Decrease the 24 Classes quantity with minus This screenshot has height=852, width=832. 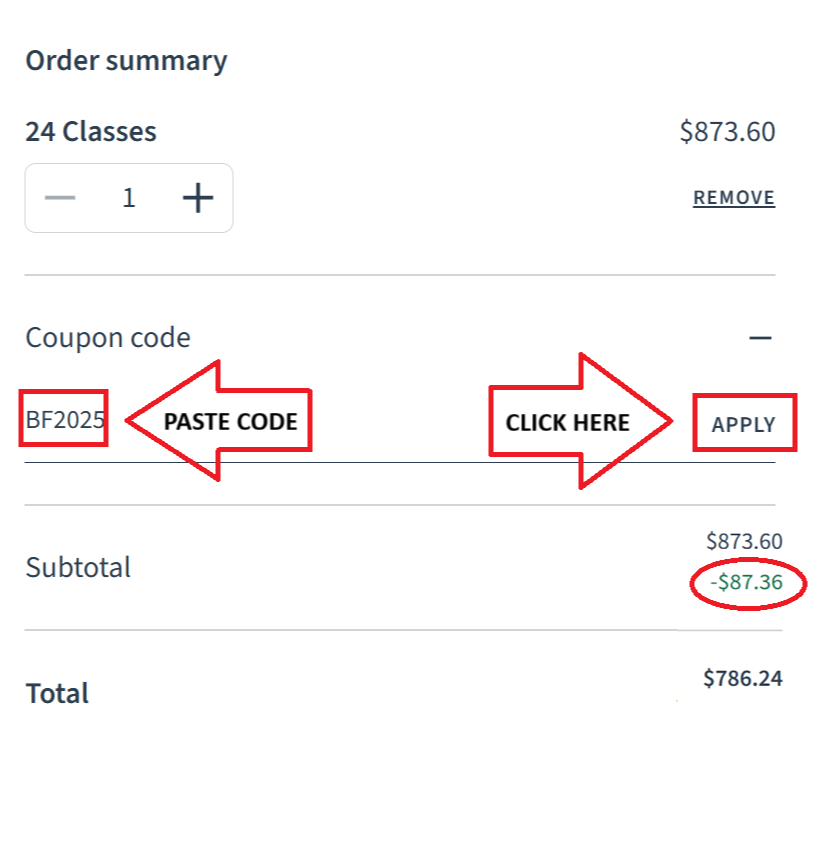(x=61, y=198)
